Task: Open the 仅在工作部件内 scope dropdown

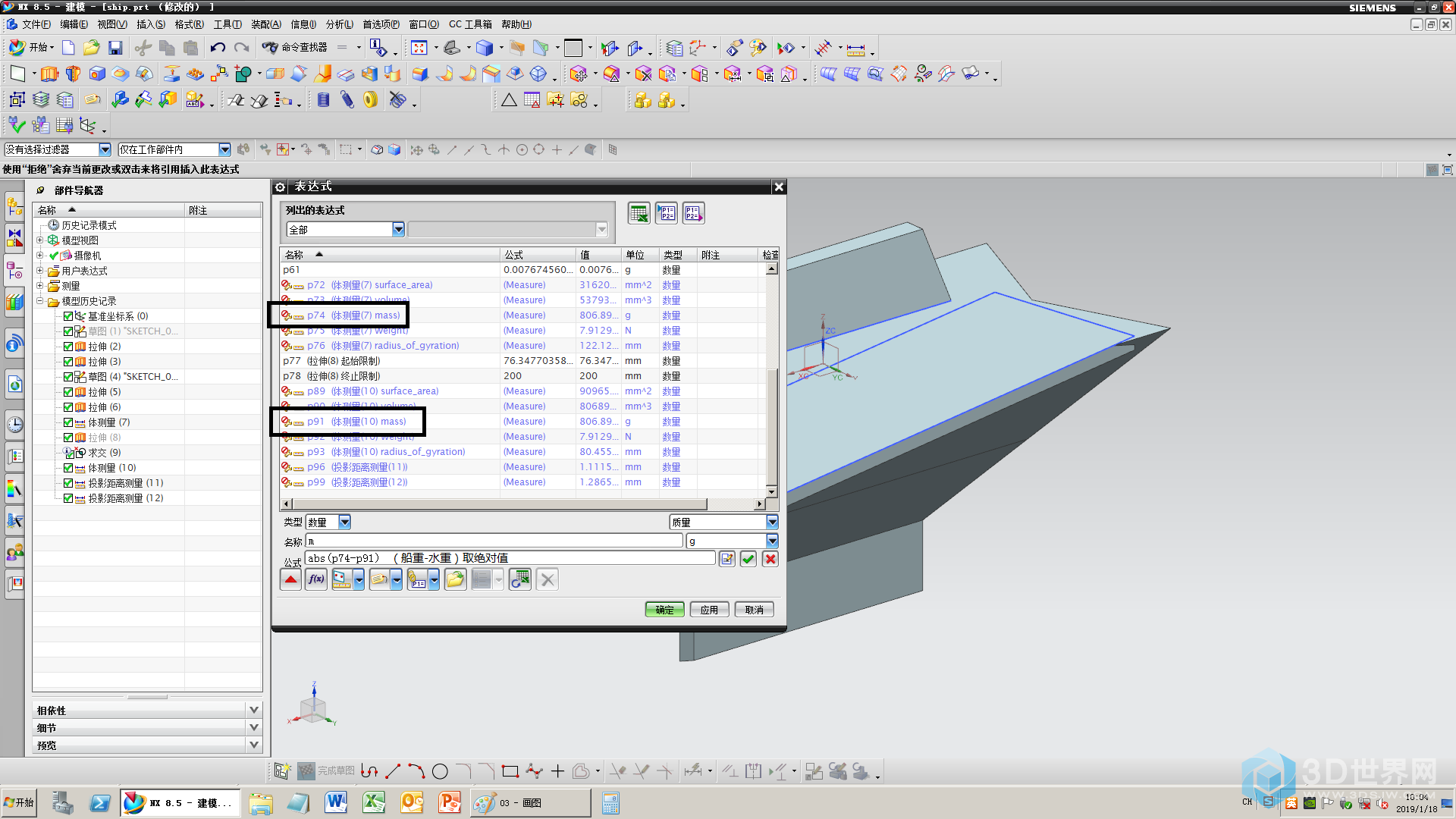Action: [224, 150]
